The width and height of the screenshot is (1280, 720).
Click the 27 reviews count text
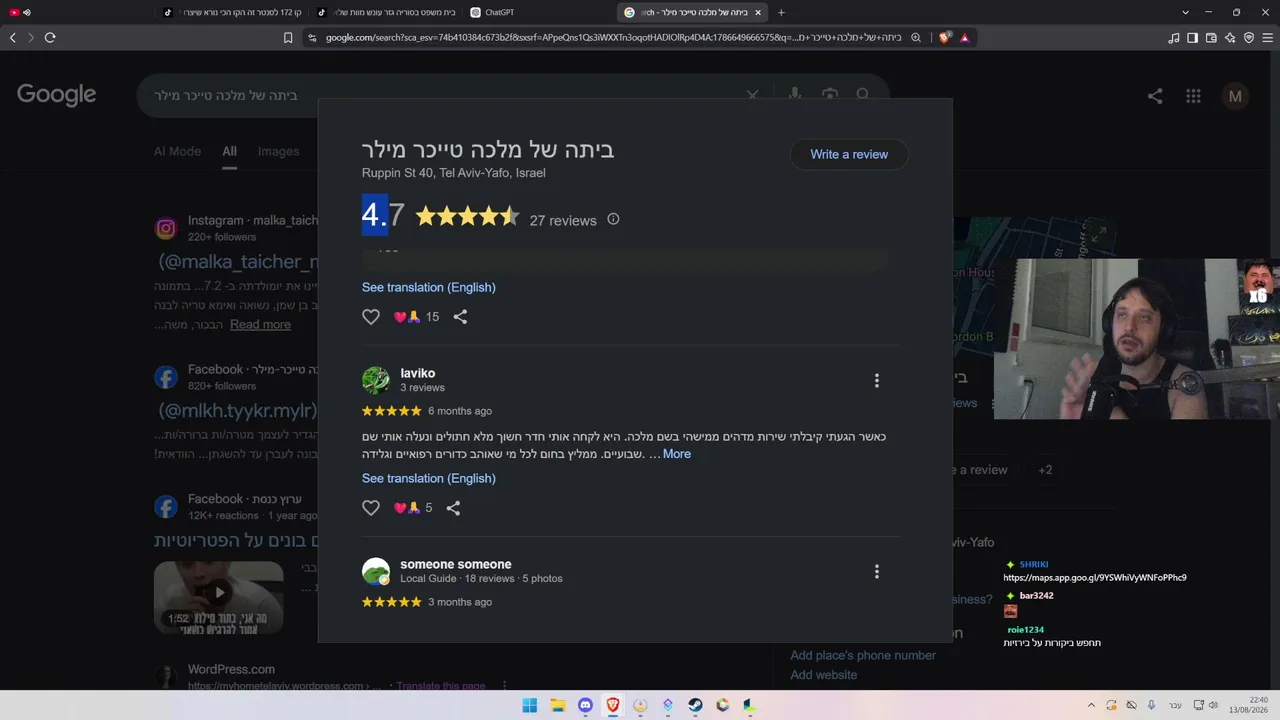coord(563,220)
